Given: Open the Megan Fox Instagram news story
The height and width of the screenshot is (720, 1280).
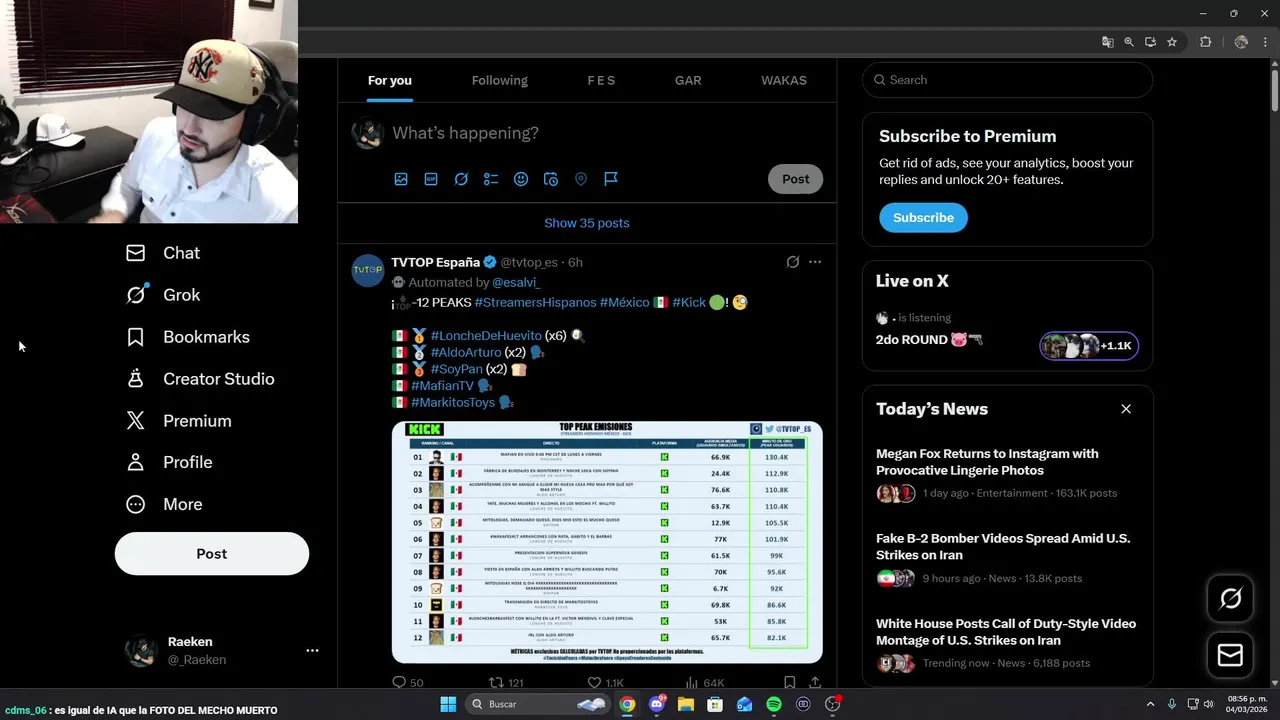Looking at the screenshot, I should point(1007,472).
